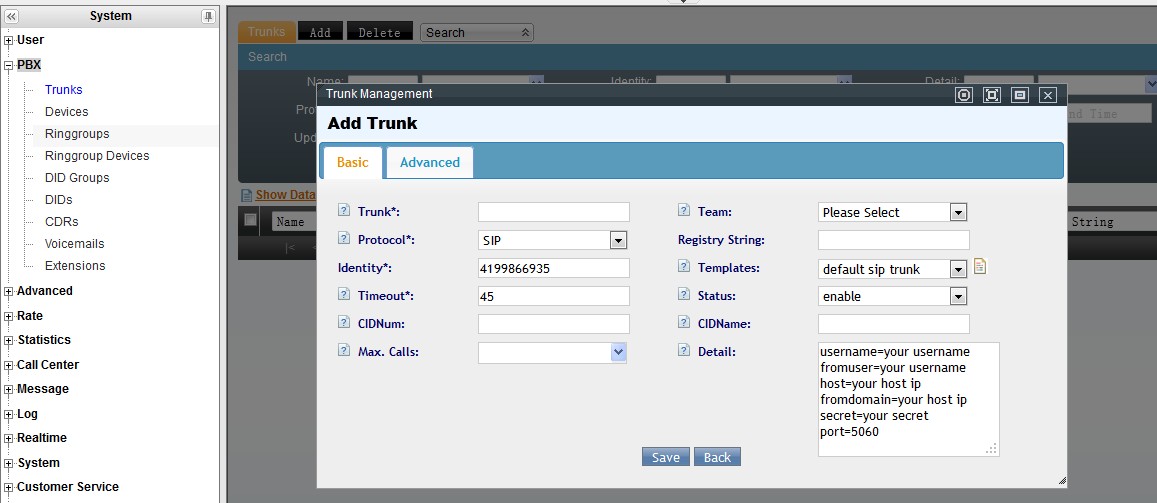
Task: Open the Status dropdown set to enable
Action: coord(958,296)
